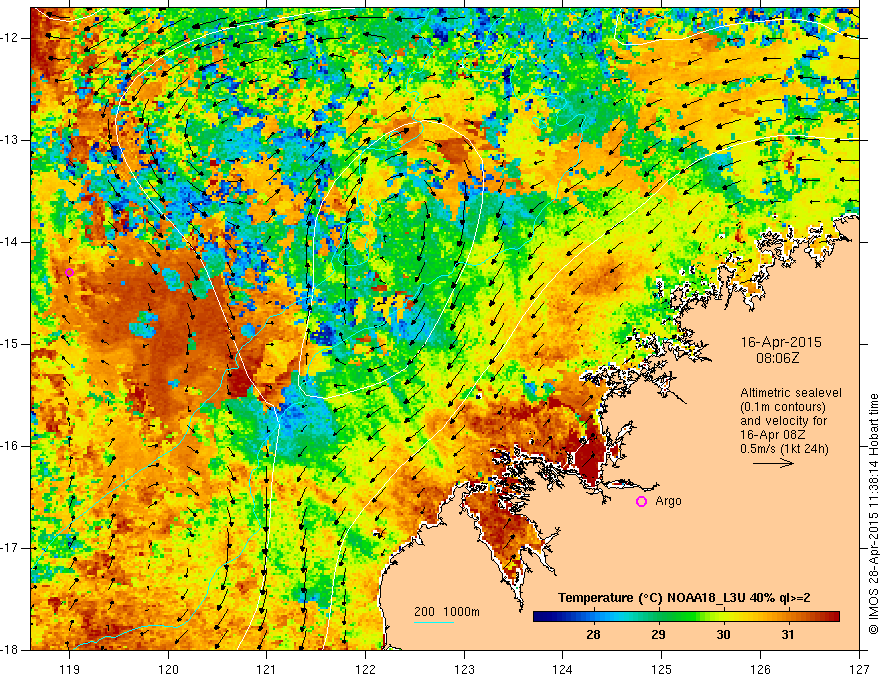The height and width of the screenshot is (680, 880).
Task: Click the colorbar tick label 28
Action: (593, 635)
